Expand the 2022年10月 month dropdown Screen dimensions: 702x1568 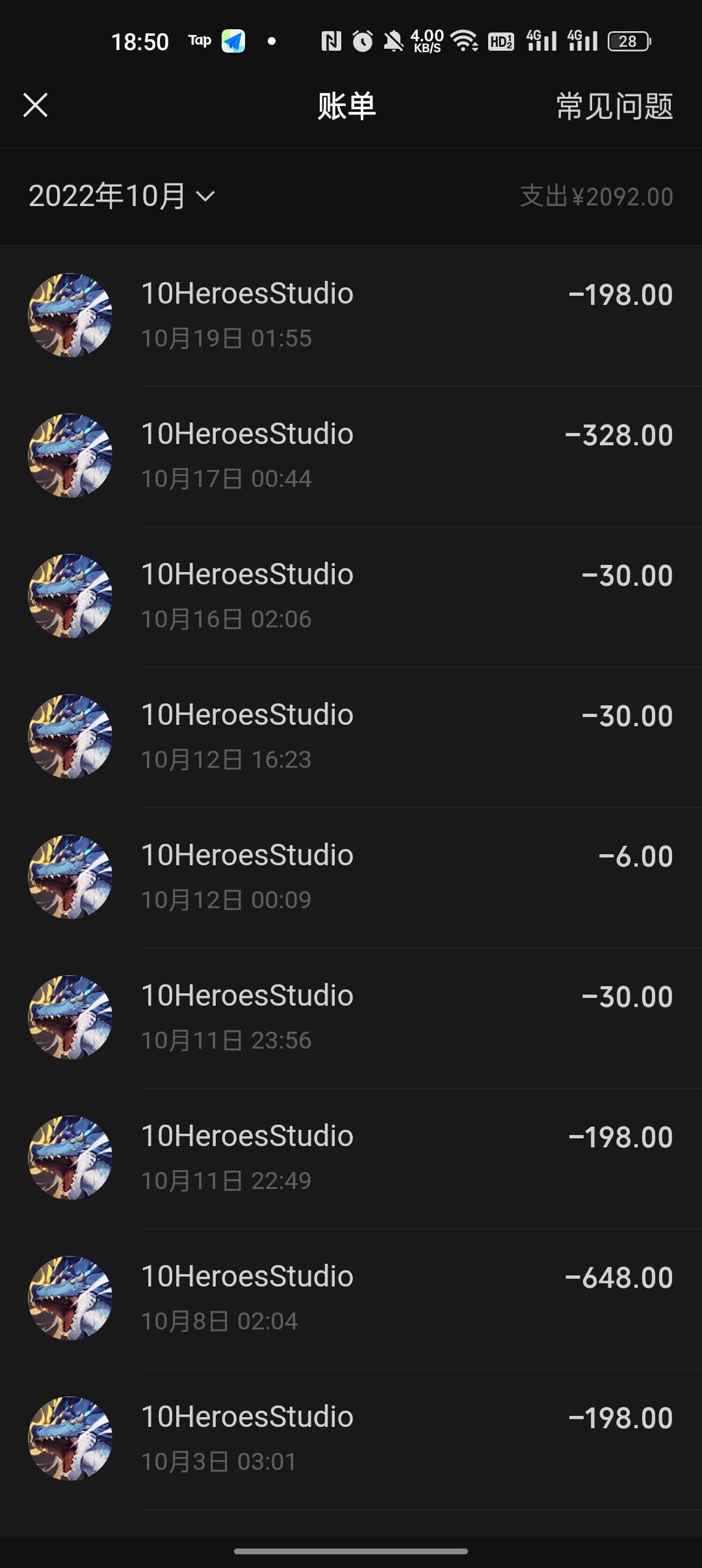pyautogui.click(x=107, y=196)
